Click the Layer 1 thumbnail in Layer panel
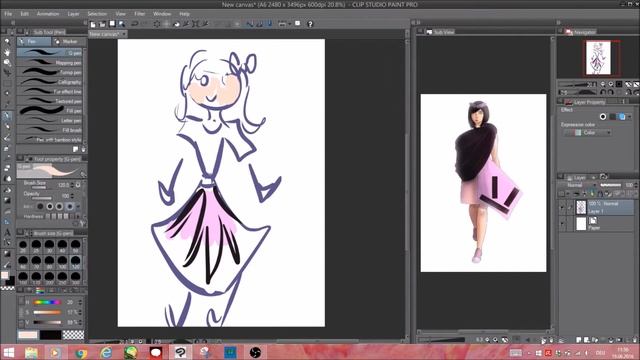This screenshot has height=360, width=640. [581, 207]
